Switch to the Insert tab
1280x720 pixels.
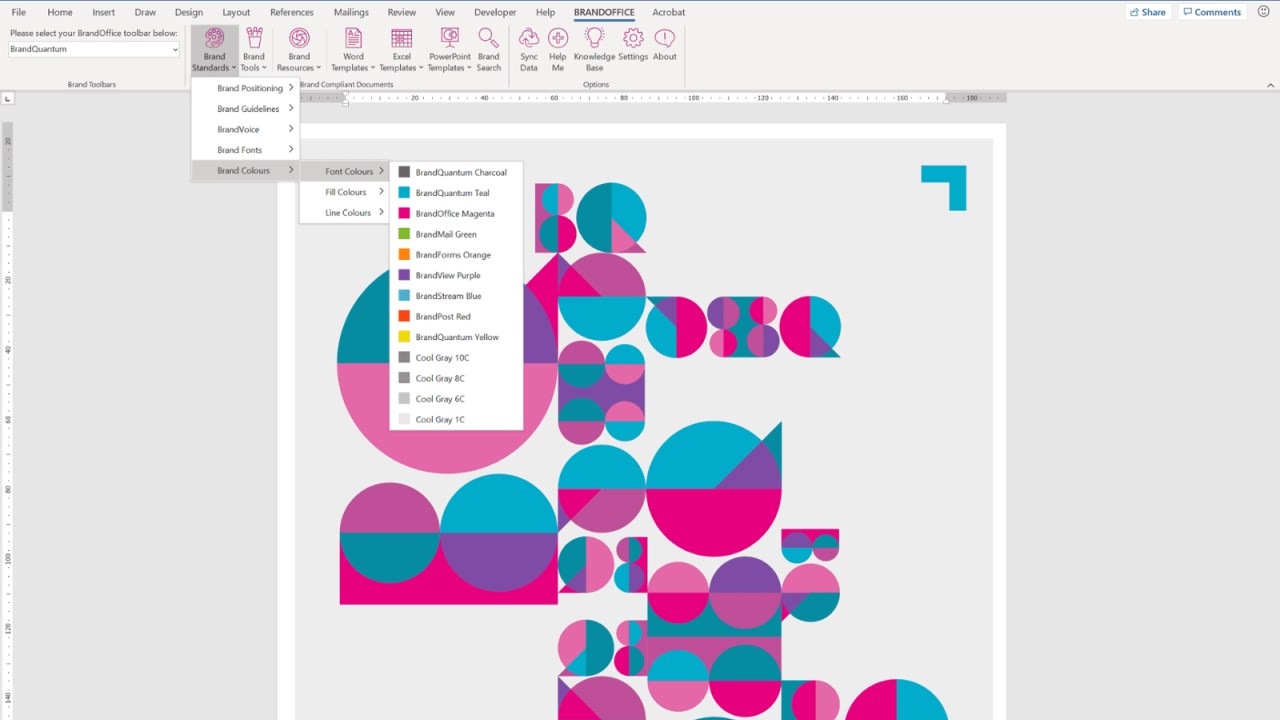103,12
